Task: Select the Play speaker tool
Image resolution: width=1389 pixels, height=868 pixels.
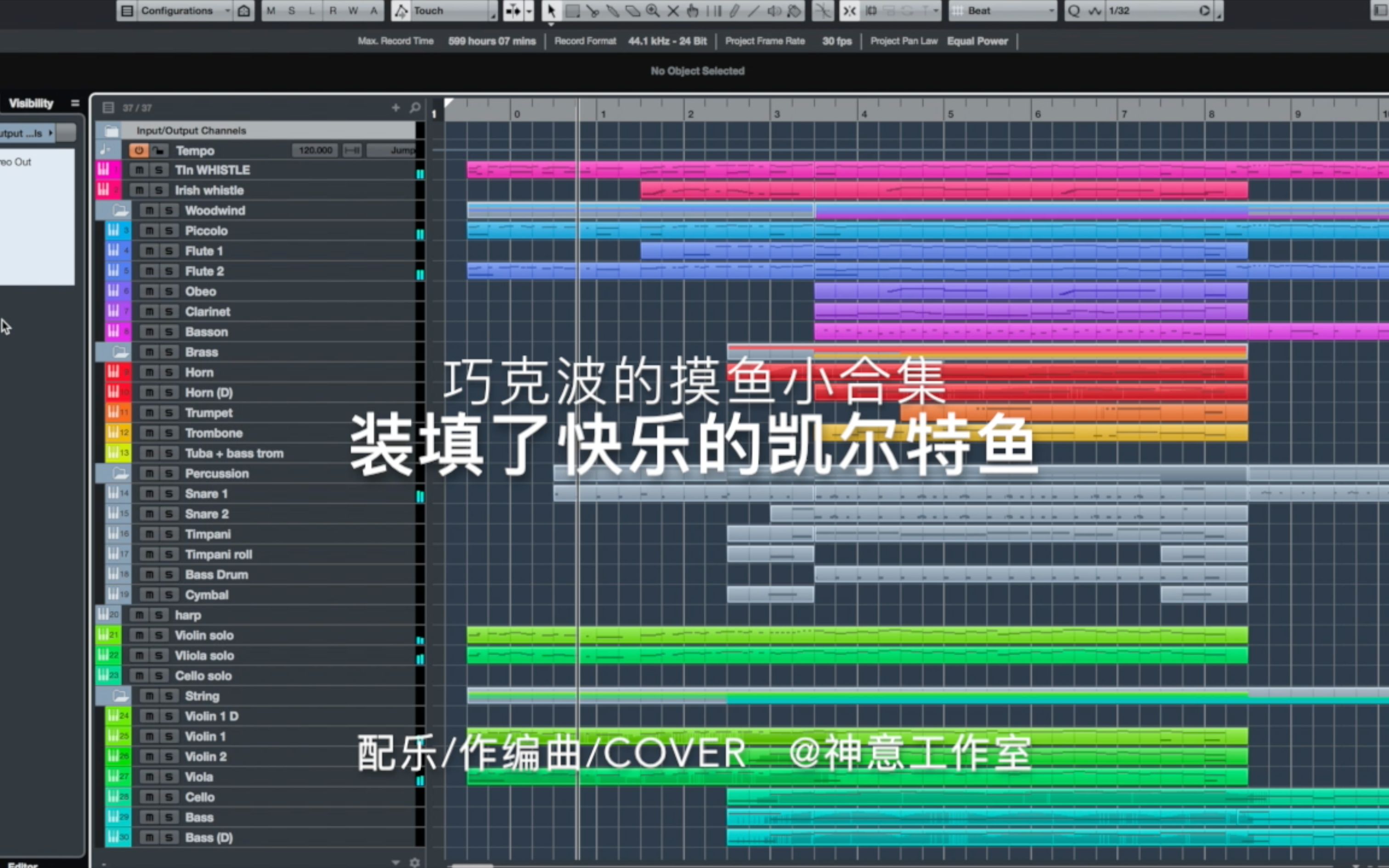Action: tap(774, 10)
